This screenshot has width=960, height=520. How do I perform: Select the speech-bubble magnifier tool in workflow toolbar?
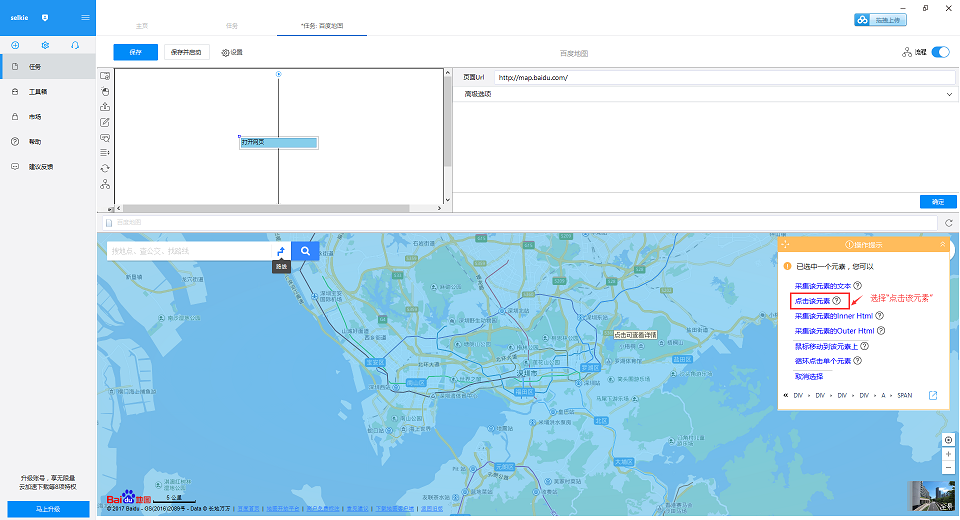pyautogui.click(x=105, y=138)
